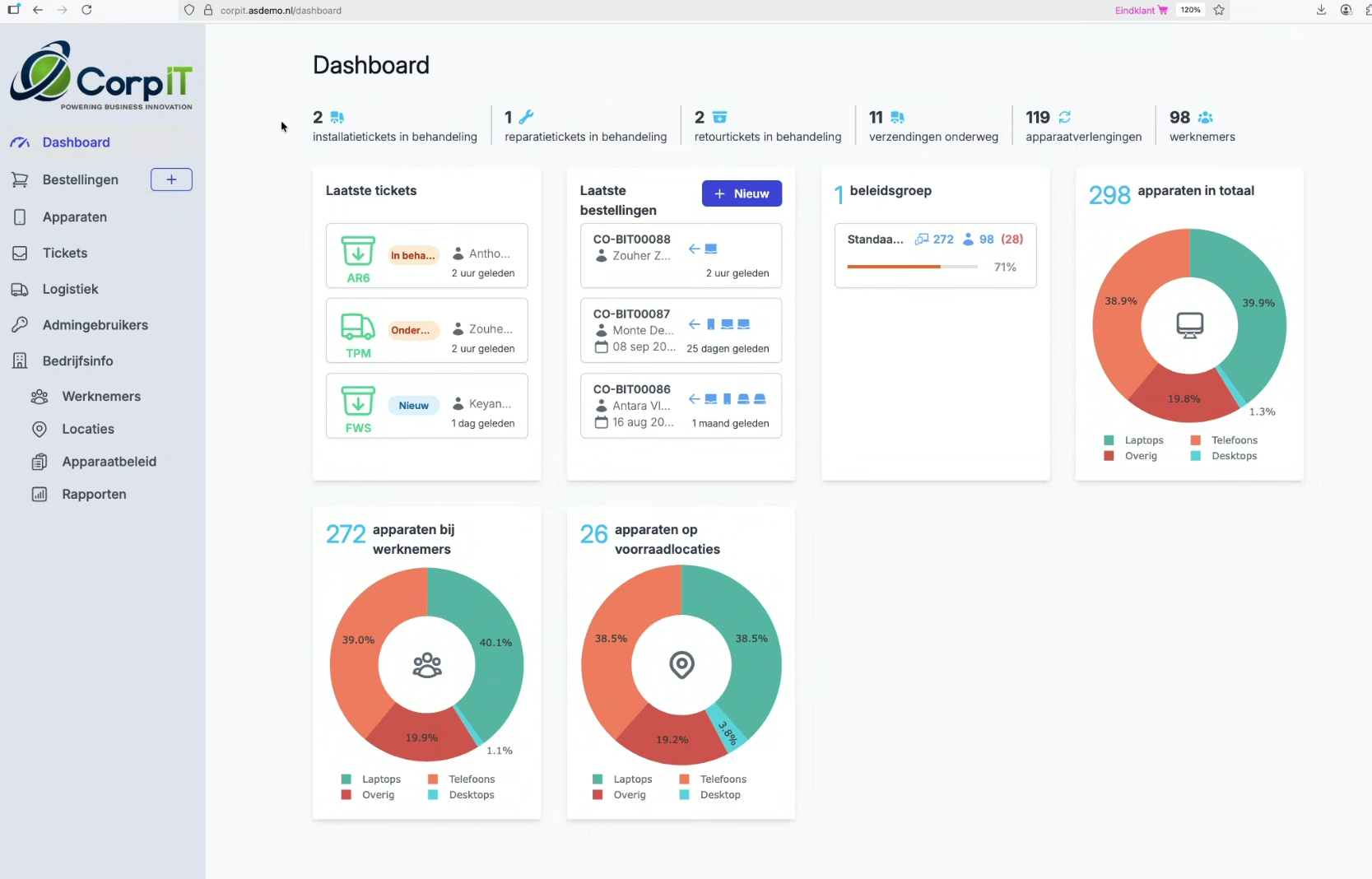Open Bedrijfsinfo section in sidebar

tap(77, 360)
